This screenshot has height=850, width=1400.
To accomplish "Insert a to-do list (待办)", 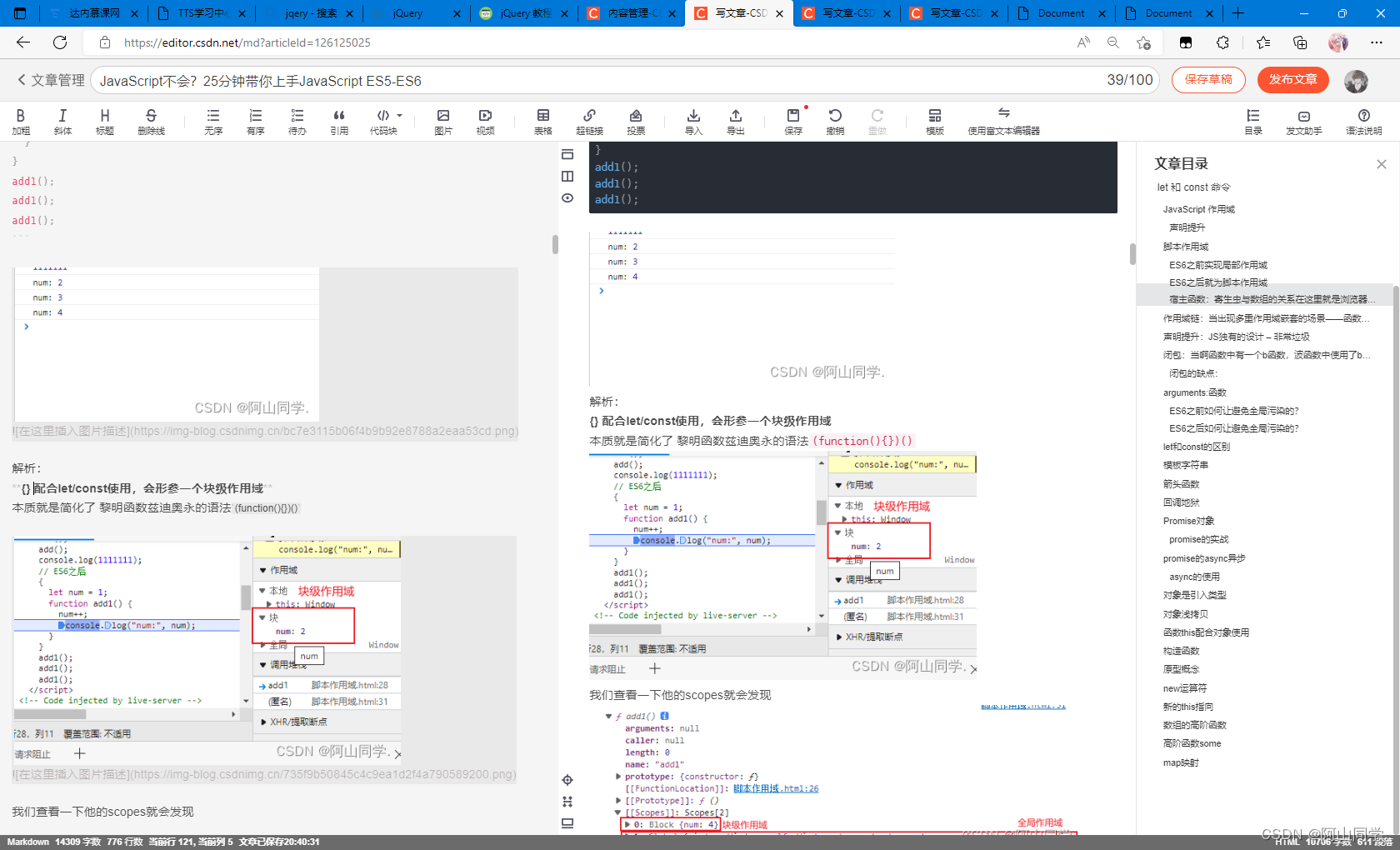I will (x=297, y=122).
